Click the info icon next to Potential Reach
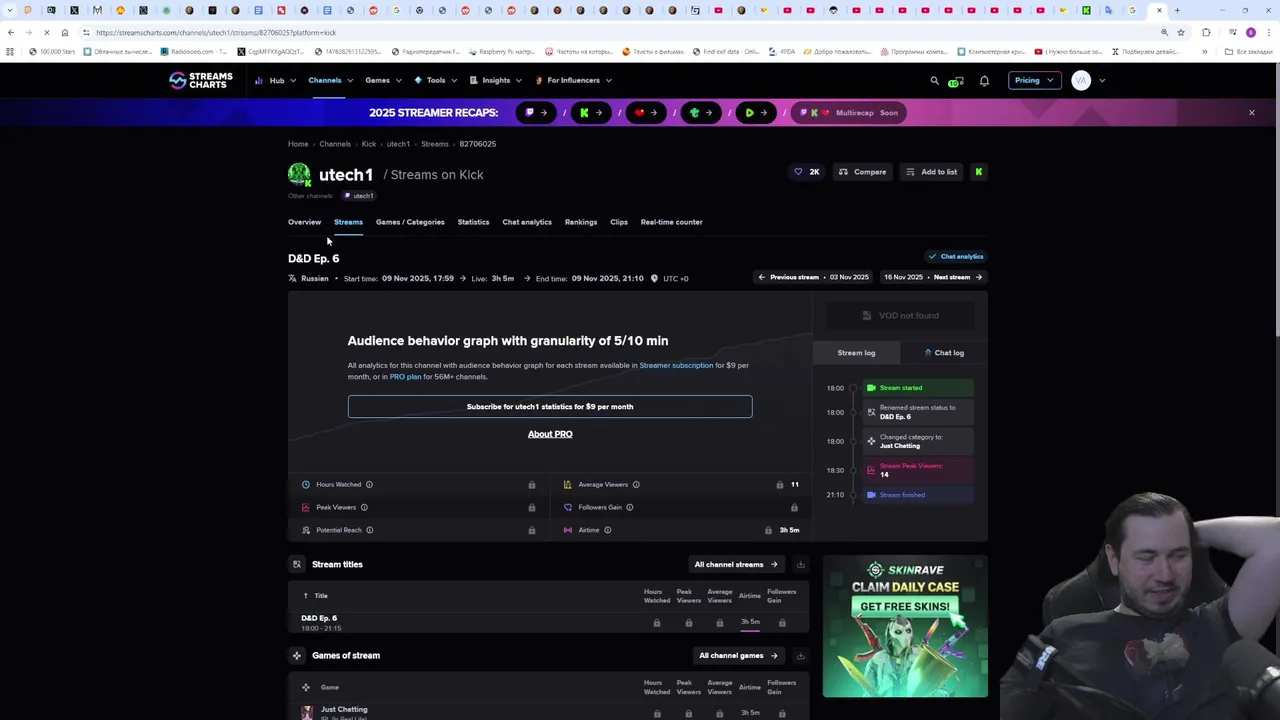This screenshot has height=720, width=1280. click(x=369, y=530)
